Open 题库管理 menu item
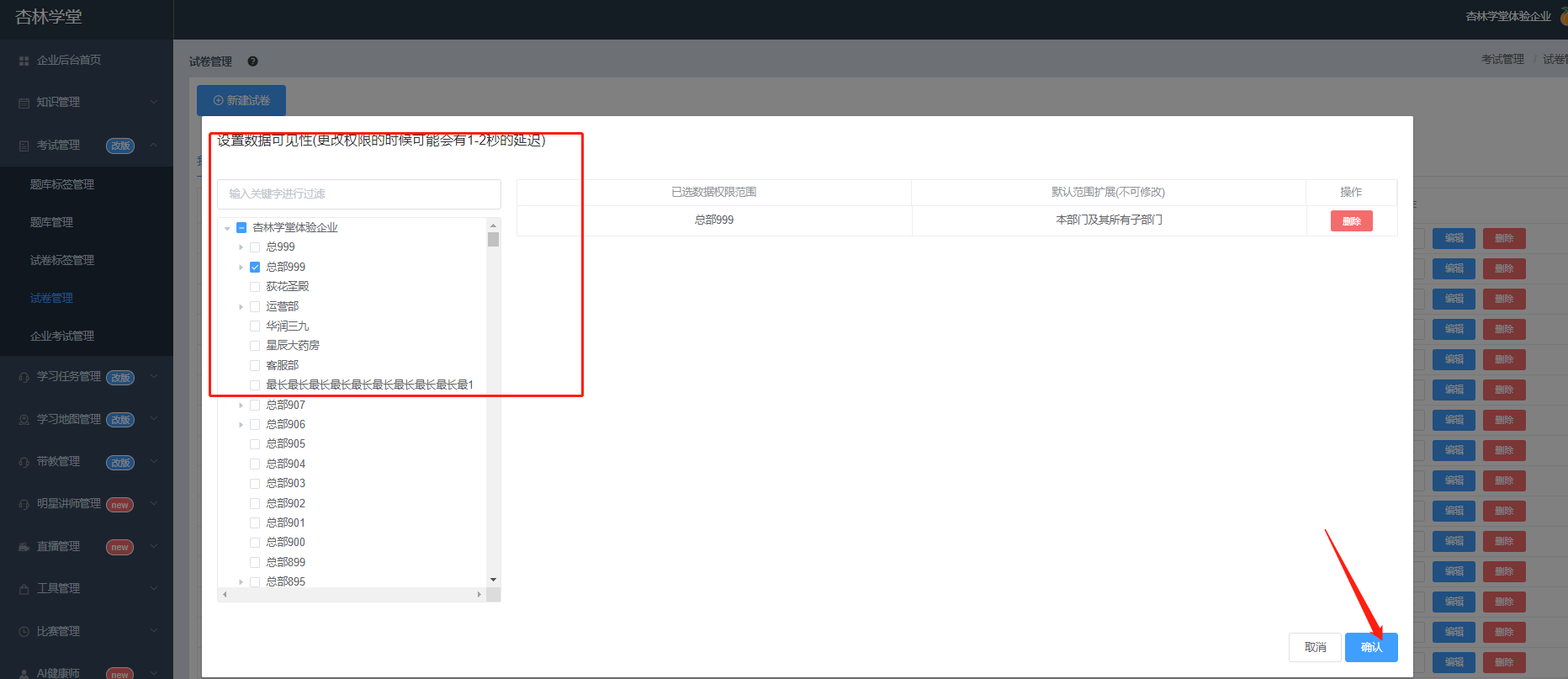1568x679 pixels. coord(51,222)
